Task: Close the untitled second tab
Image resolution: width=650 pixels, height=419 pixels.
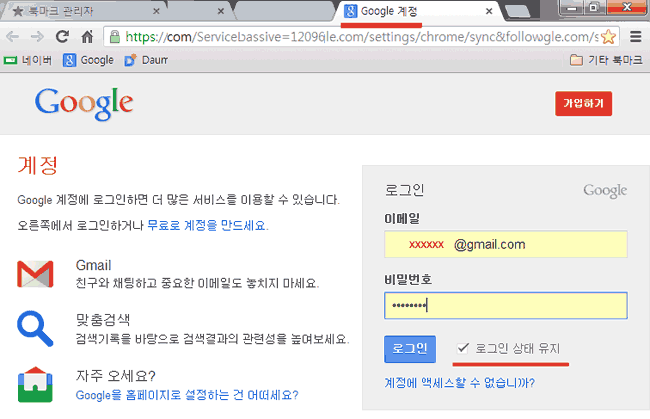Action: (x=221, y=11)
